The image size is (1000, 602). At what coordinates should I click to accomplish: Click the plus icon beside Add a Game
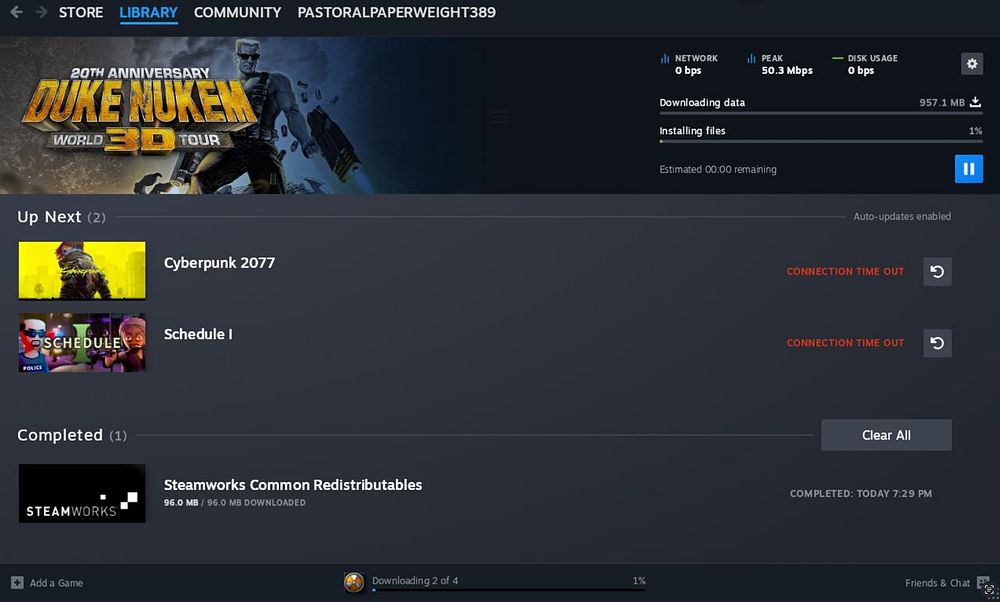point(17,583)
